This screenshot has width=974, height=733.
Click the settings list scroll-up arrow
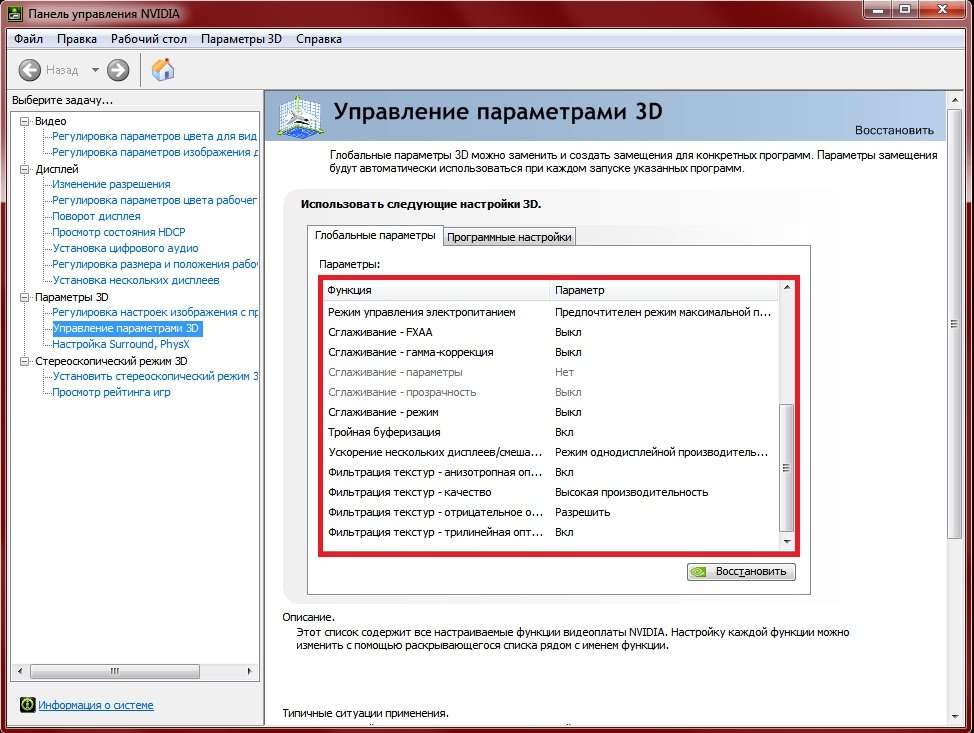click(786, 288)
